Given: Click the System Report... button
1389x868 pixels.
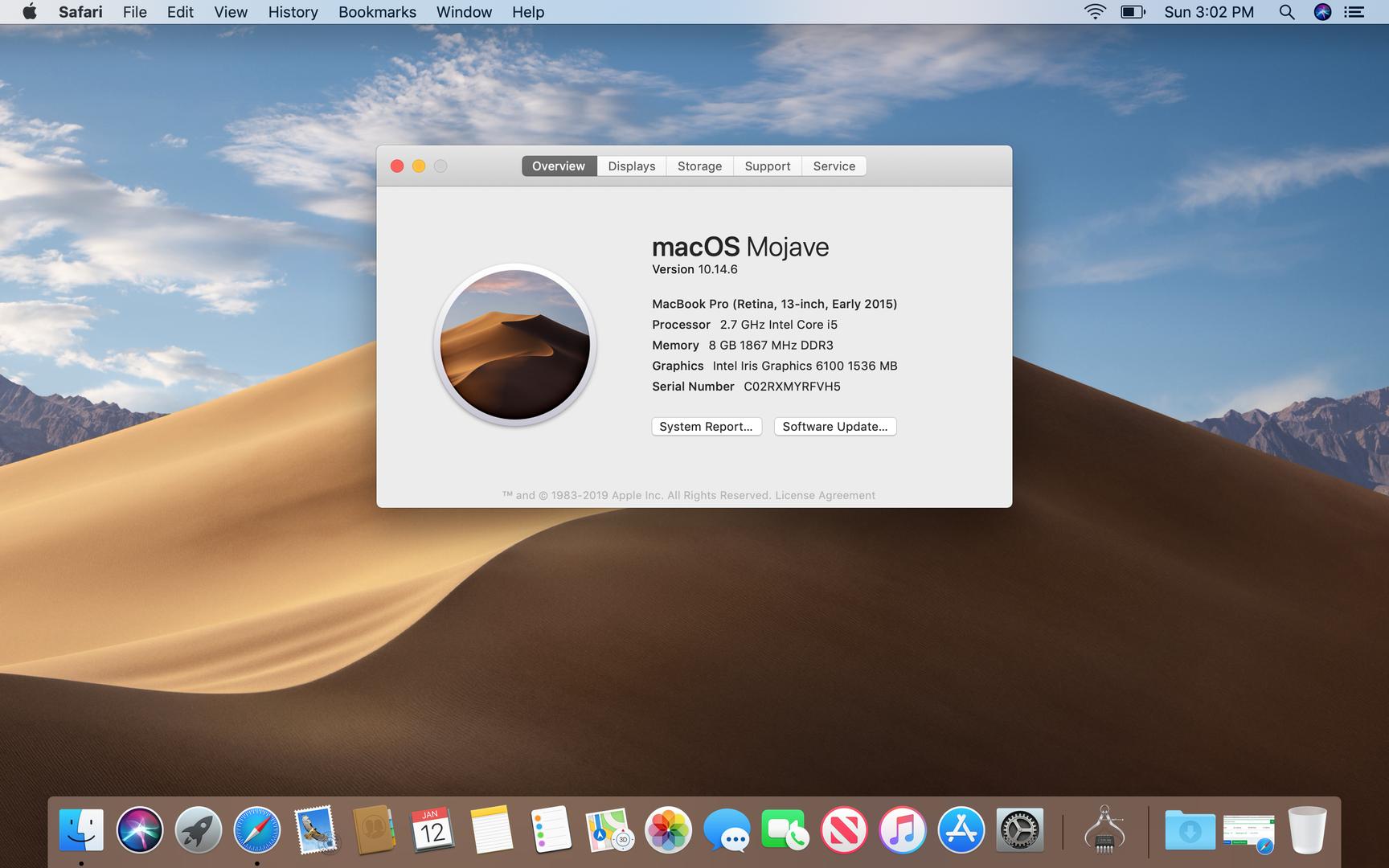Looking at the screenshot, I should [x=706, y=426].
